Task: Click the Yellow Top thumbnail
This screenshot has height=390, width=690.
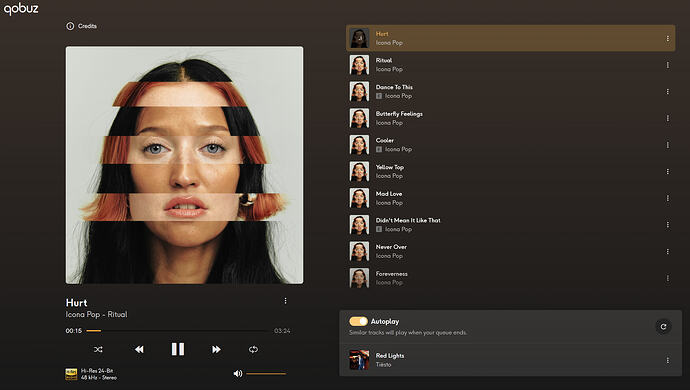Action: pyautogui.click(x=359, y=171)
